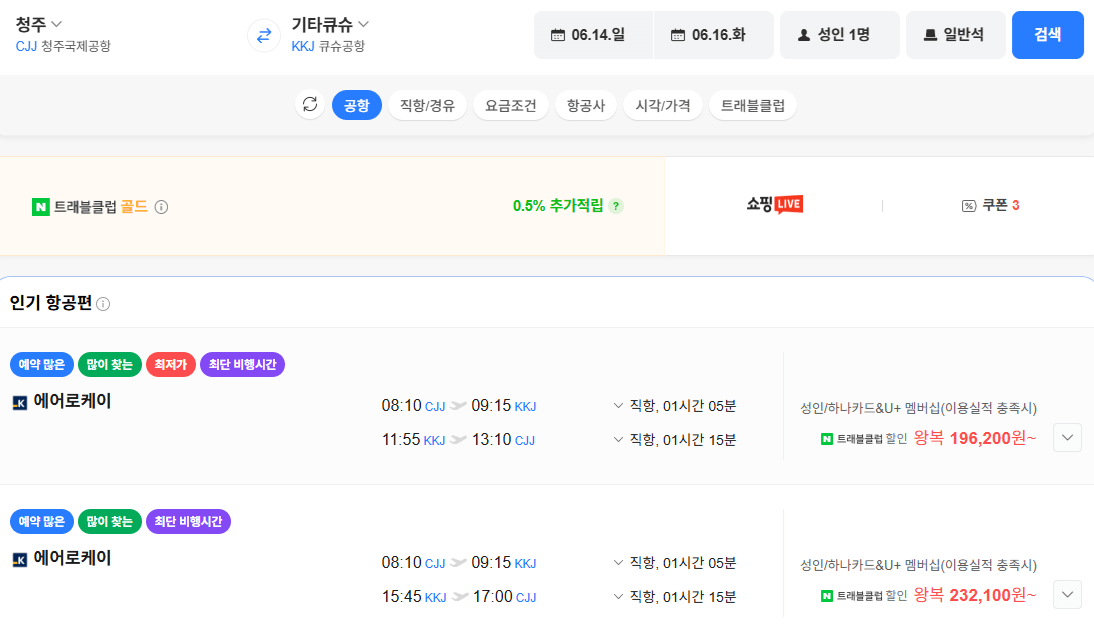Click the 검색 search button
The width and height of the screenshot is (1094, 627).
(1047, 34)
